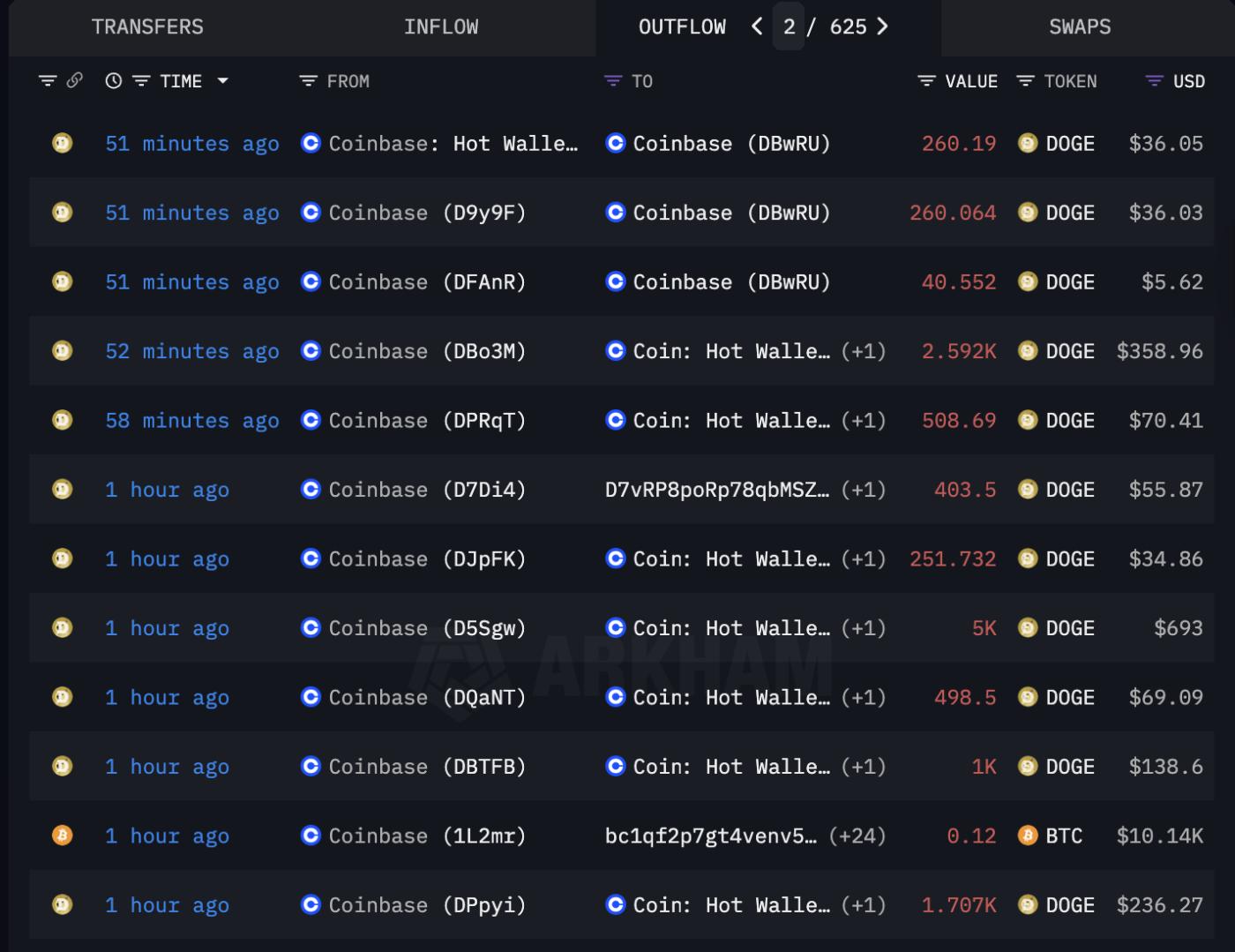Click the Coinbase icon next to Coinbase (D9y9F)
The image size is (1235, 952).
coord(311,213)
